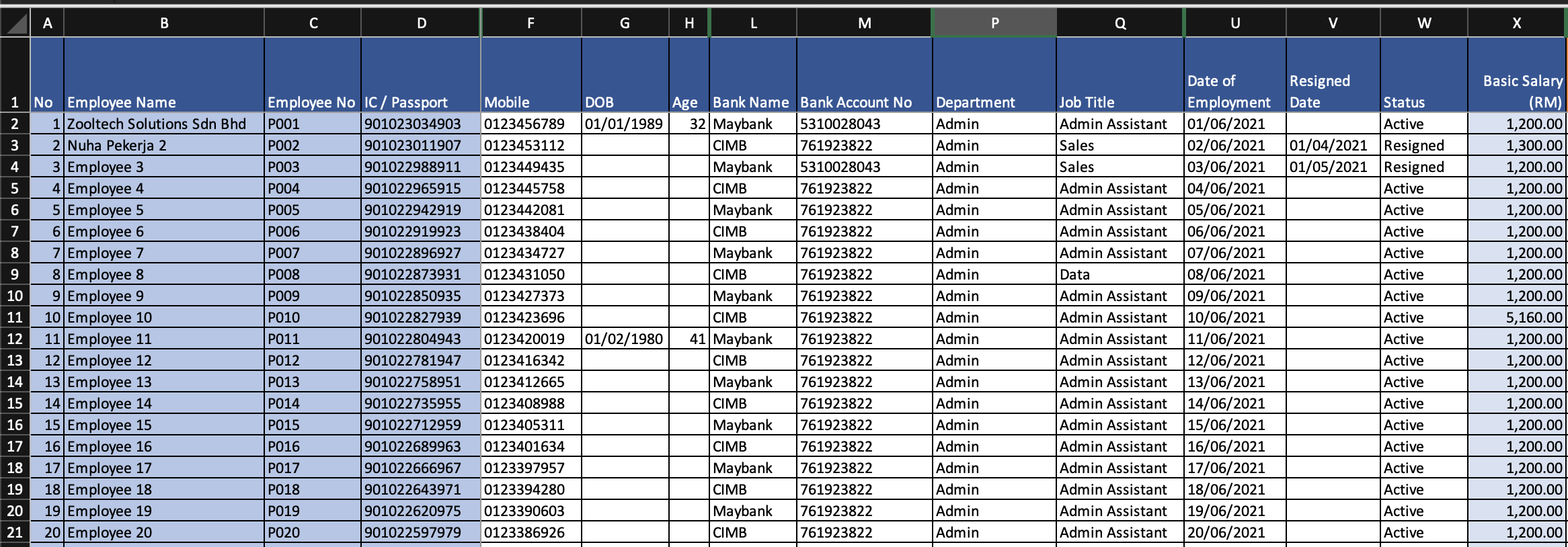
Task: Click IC number '901023034903'
Action: click(421, 124)
